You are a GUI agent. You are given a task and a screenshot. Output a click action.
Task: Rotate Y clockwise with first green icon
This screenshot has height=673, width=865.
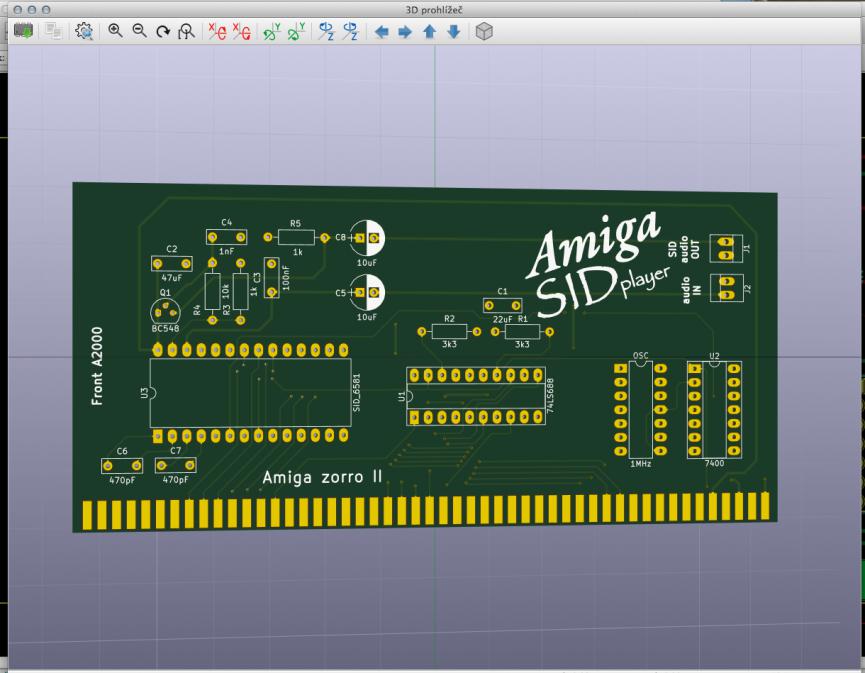coord(271,32)
